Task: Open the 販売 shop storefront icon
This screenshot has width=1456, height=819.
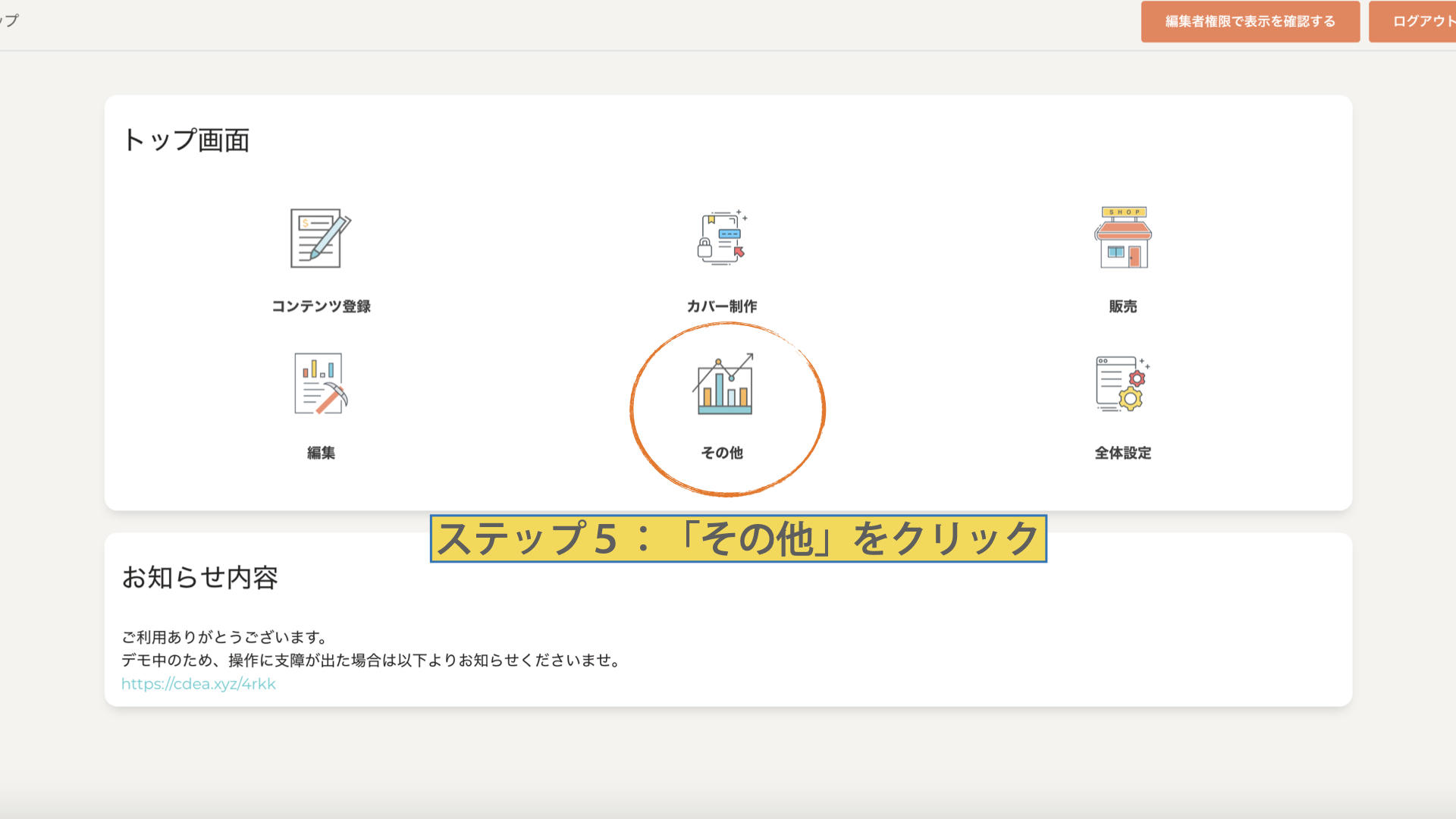Action: pos(1122,238)
